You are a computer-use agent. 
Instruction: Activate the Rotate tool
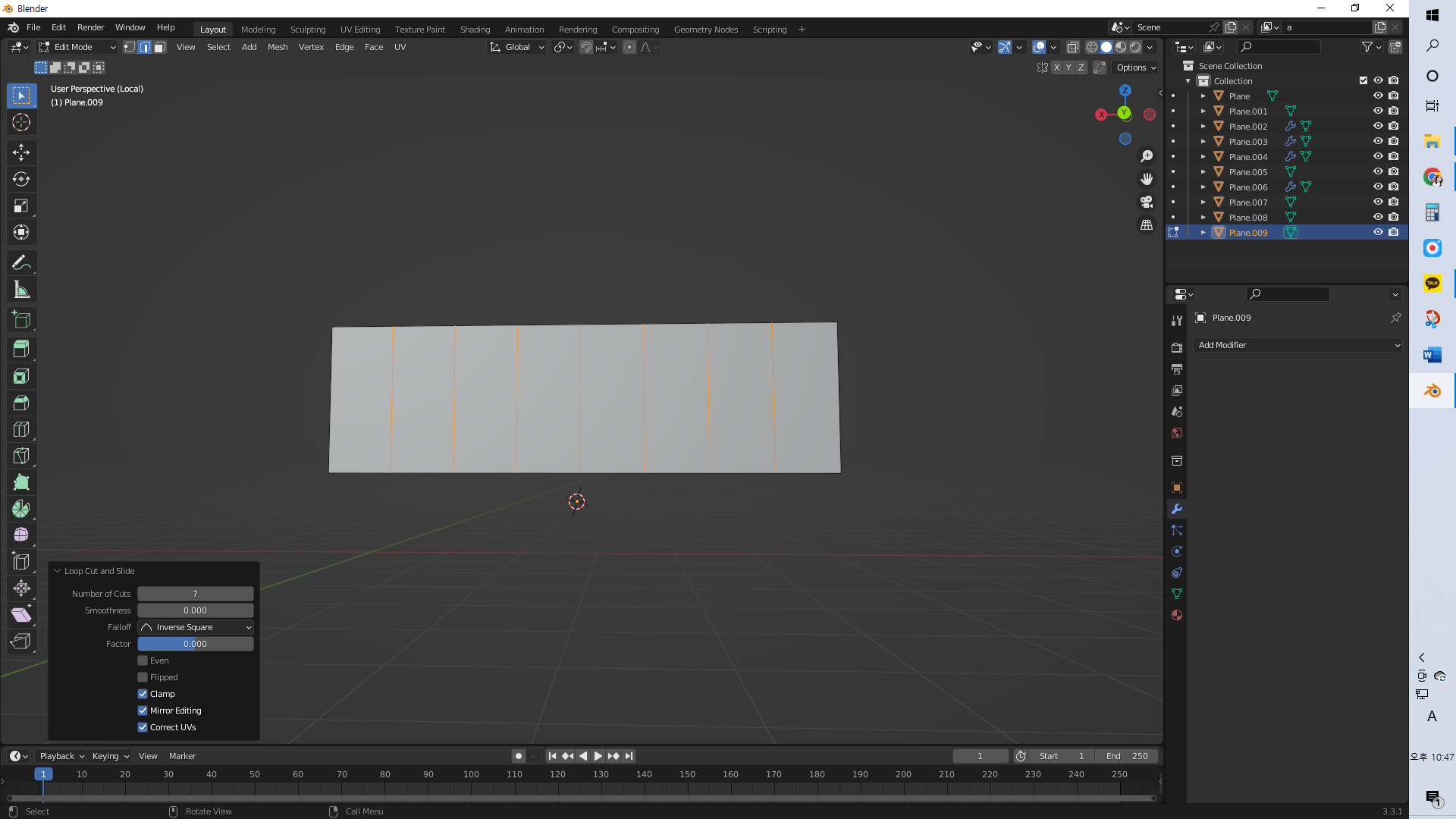[x=21, y=179]
